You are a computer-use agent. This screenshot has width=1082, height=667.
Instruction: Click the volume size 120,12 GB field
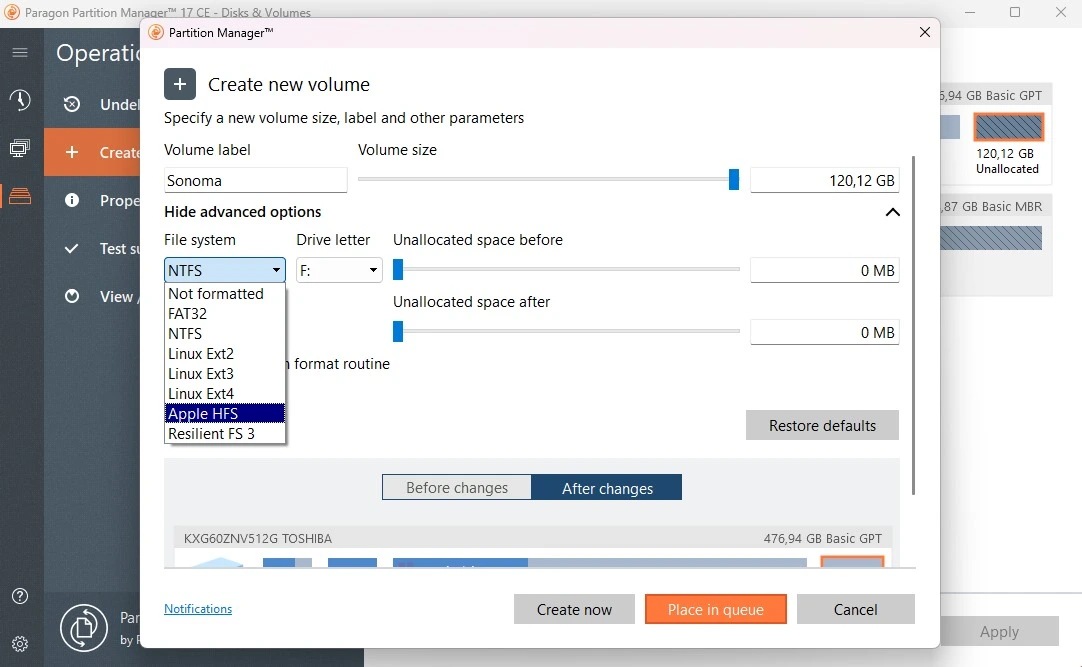click(x=825, y=181)
